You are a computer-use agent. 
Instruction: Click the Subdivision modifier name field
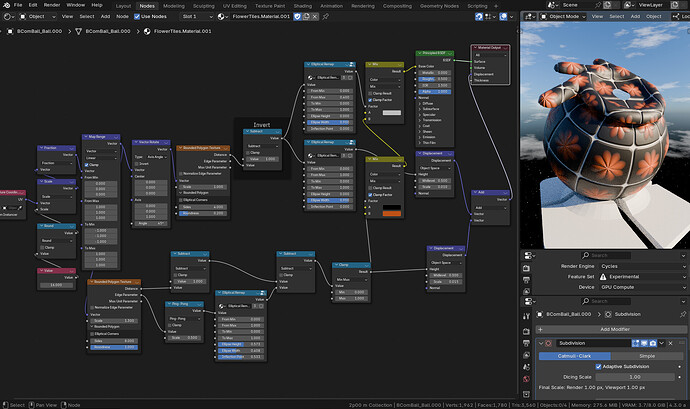pyautogui.click(x=592, y=343)
